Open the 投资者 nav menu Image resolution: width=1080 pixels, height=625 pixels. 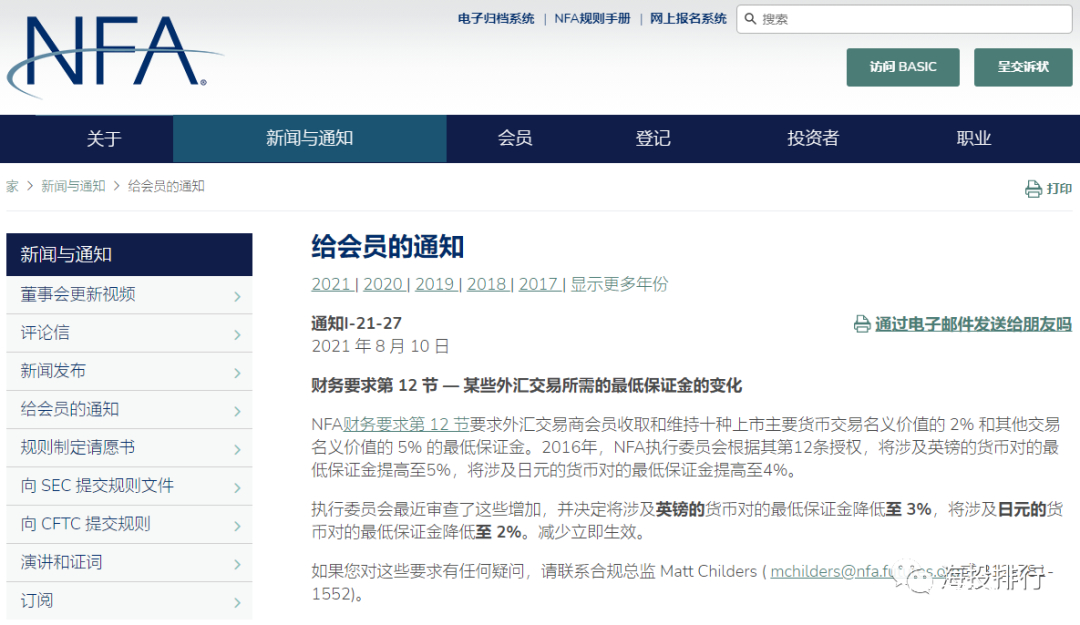coord(813,139)
